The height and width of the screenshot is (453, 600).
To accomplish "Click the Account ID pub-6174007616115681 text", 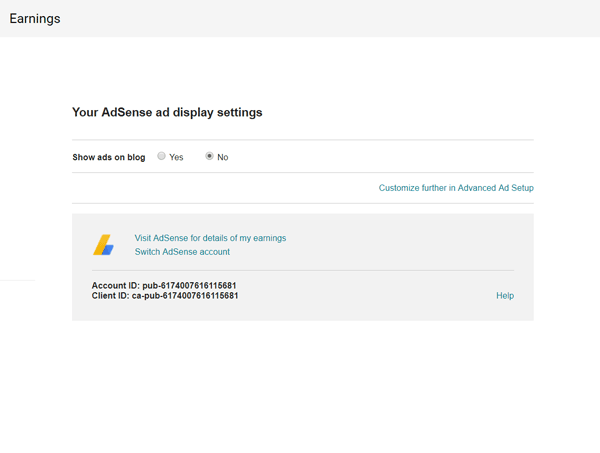I will pos(164,285).
